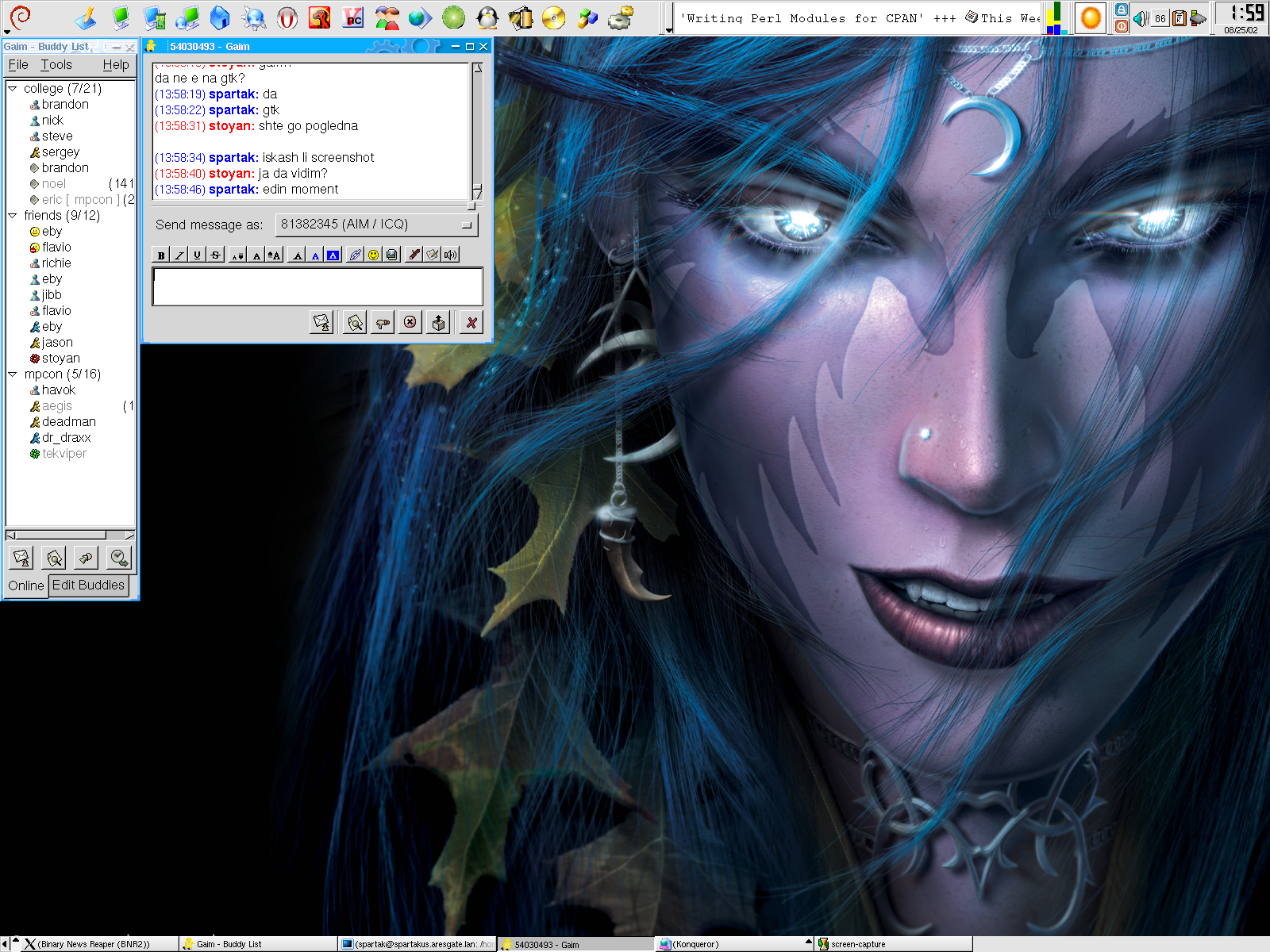Open the blue home folder icon
The image size is (1270, 952).
coord(220,17)
